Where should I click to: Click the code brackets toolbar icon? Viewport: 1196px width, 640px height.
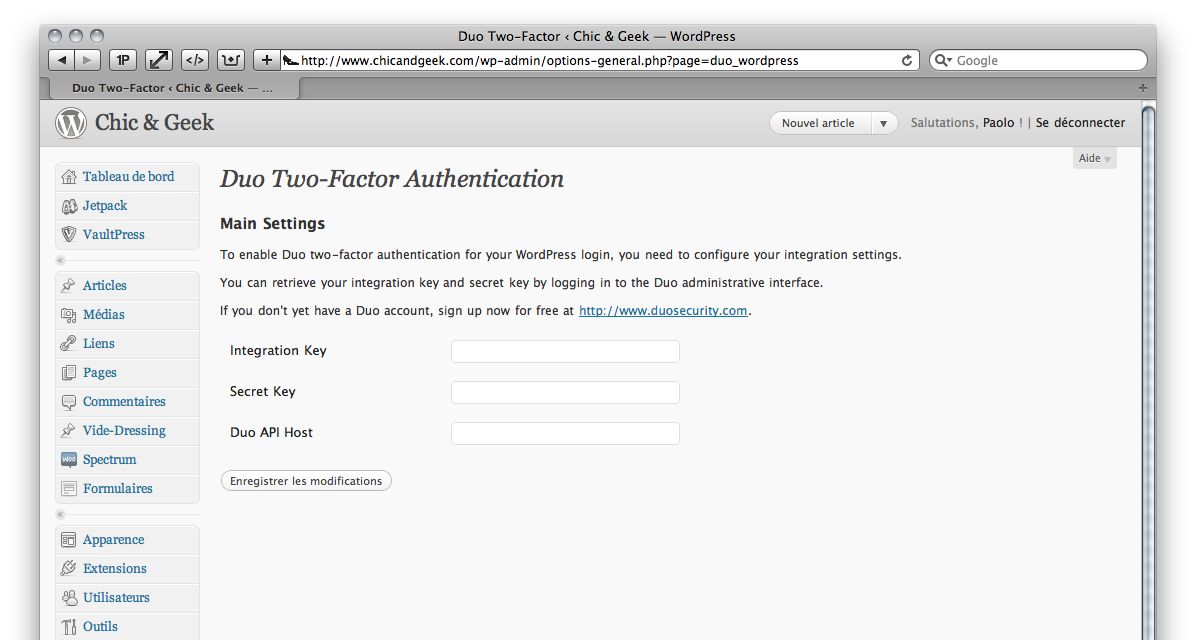click(196, 60)
